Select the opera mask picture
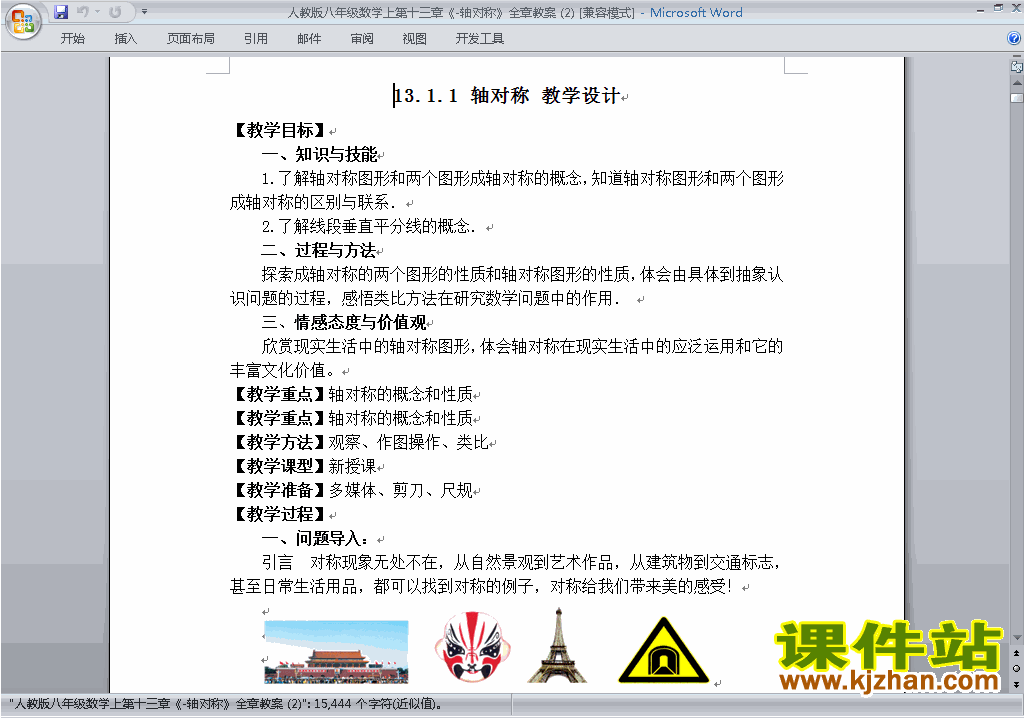The height and width of the screenshot is (718, 1024). pyautogui.click(x=472, y=647)
